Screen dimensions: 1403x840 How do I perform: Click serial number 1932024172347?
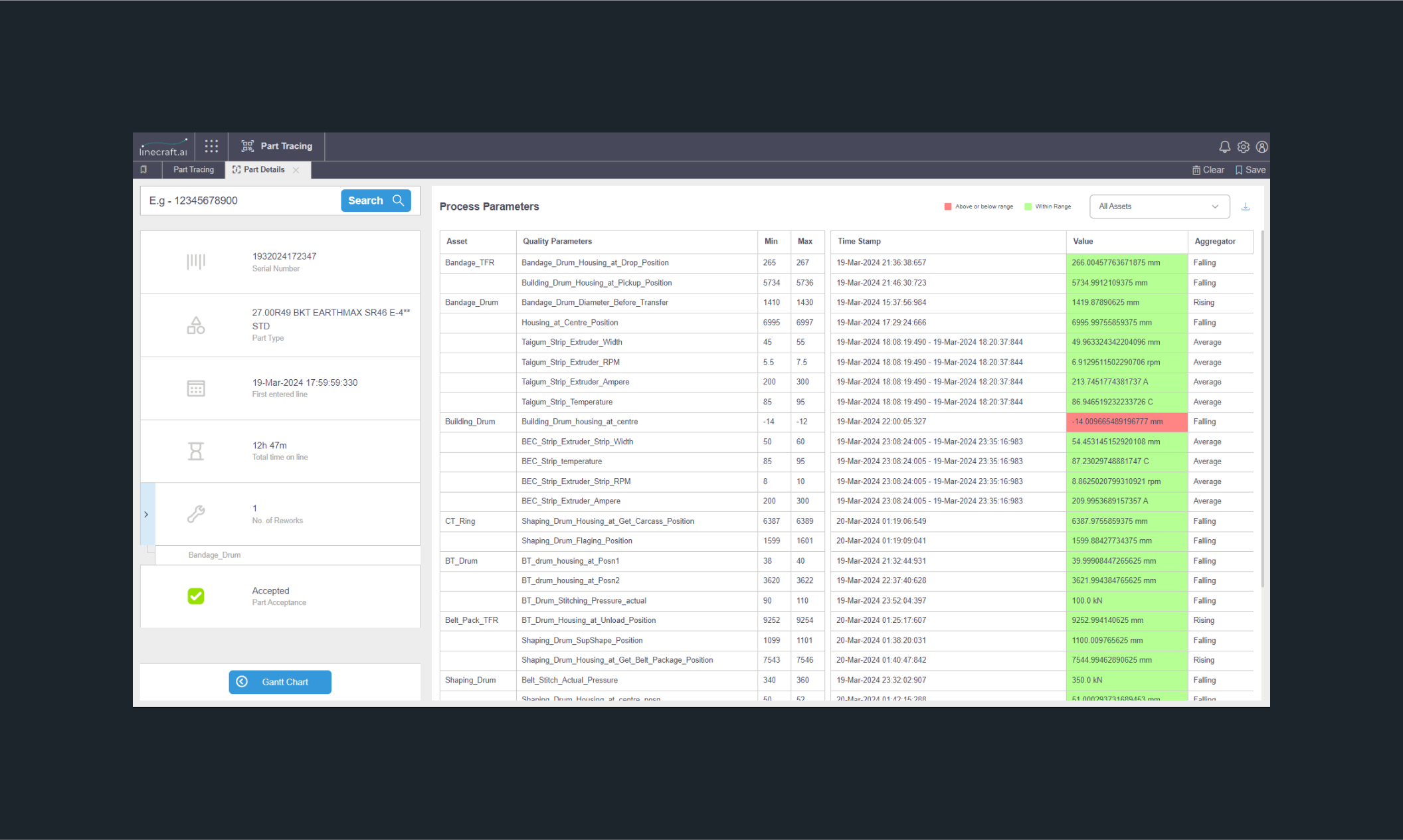point(284,256)
